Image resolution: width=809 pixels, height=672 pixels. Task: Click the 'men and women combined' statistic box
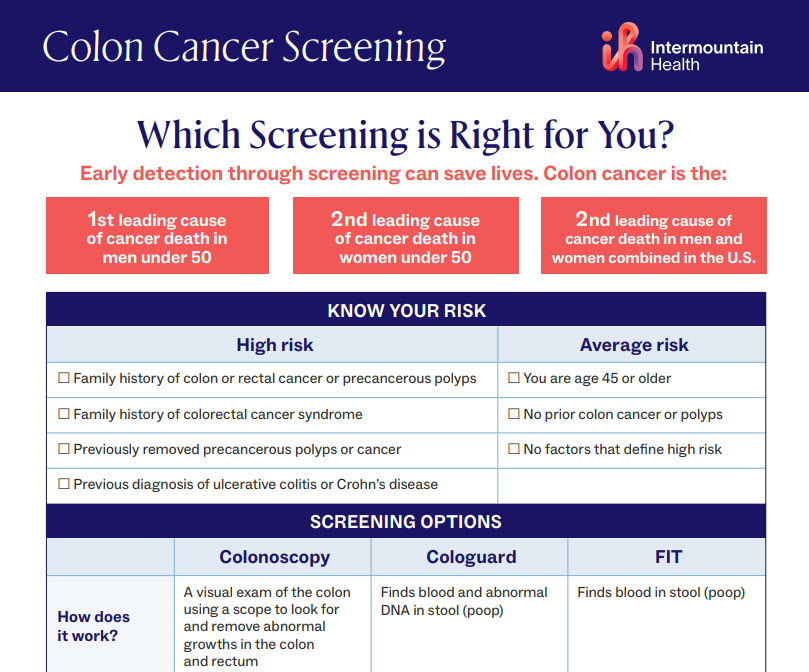(653, 236)
